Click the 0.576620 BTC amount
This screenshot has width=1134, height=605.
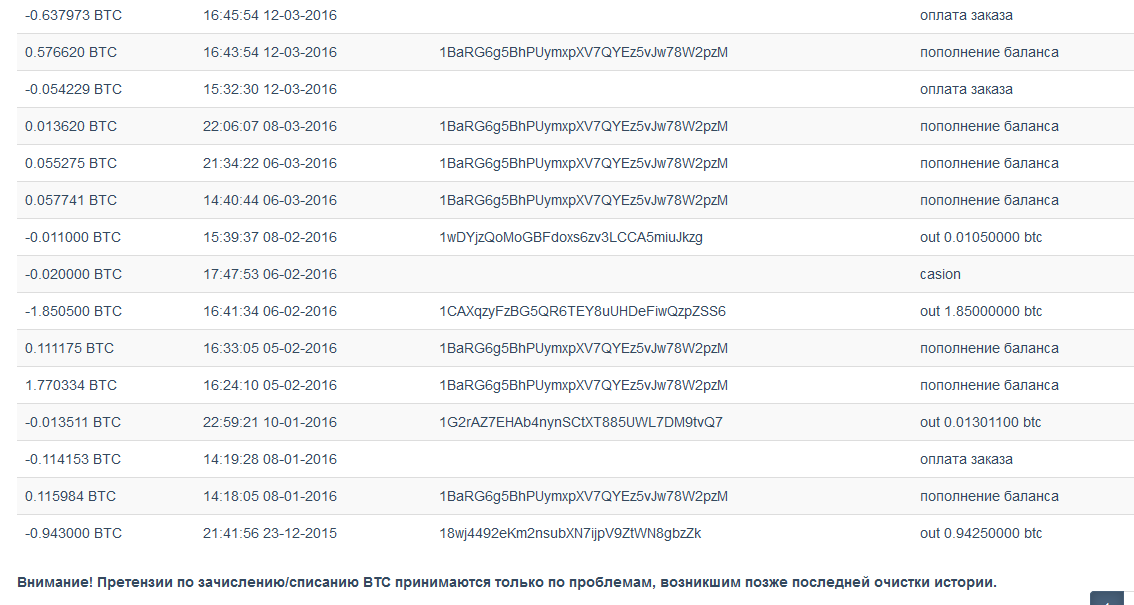click(x=71, y=52)
